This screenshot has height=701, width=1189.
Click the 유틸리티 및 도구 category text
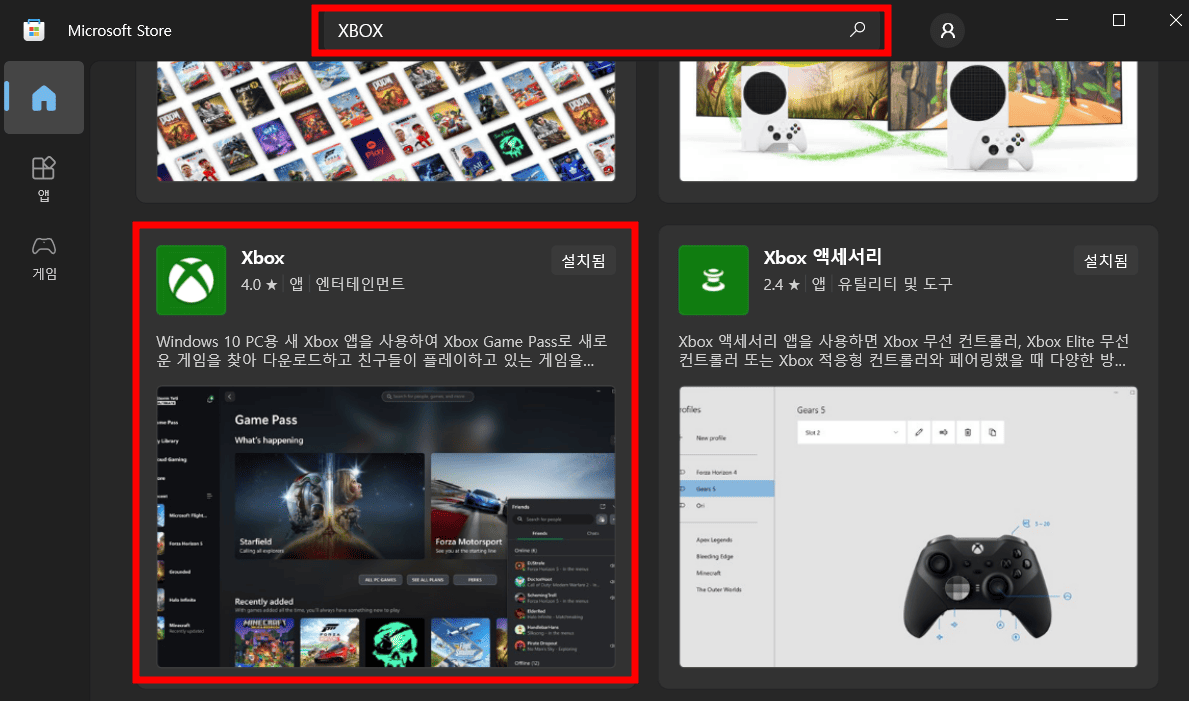(895, 284)
